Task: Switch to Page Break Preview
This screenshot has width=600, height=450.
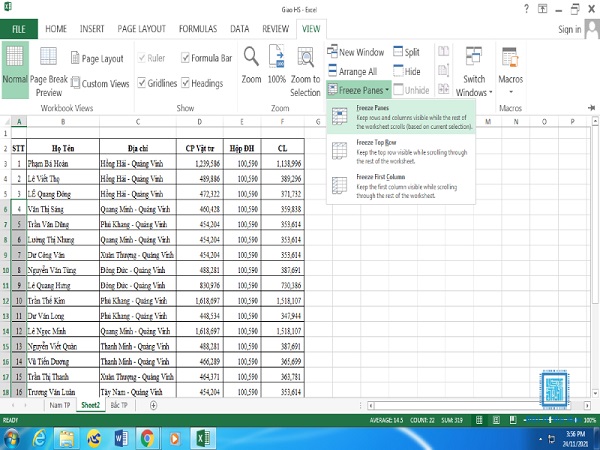Action: click(x=49, y=71)
